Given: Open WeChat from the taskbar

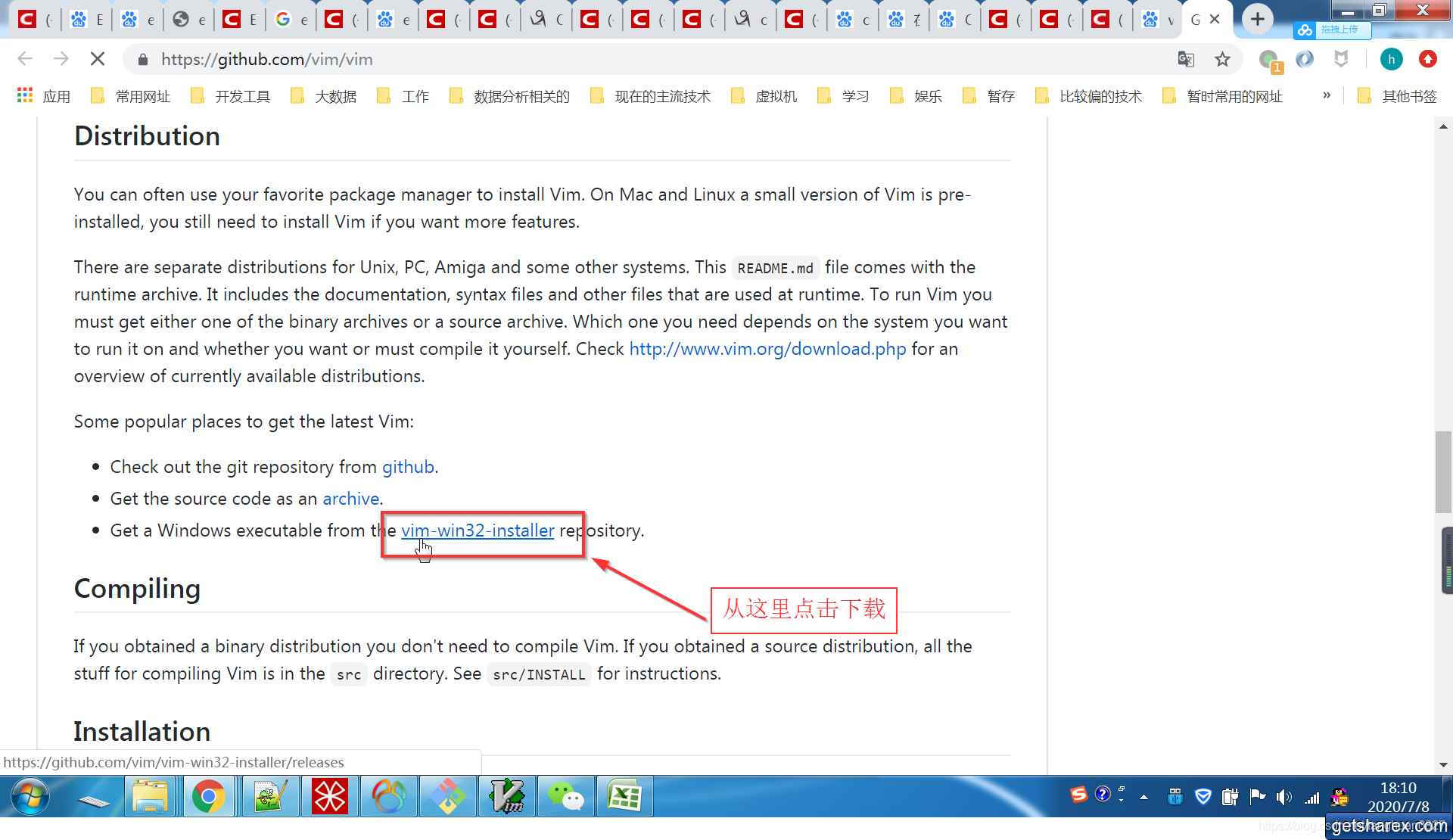Looking at the screenshot, I should pyautogui.click(x=565, y=796).
